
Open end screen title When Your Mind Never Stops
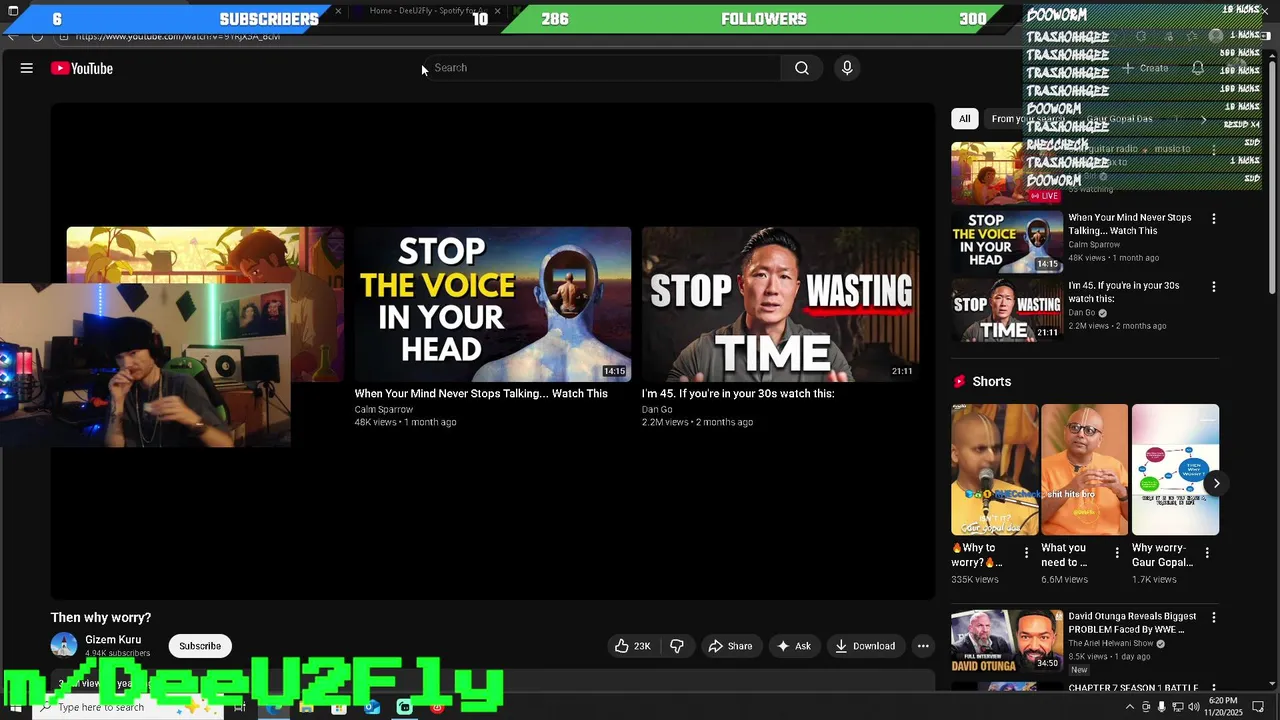click(x=481, y=394)
